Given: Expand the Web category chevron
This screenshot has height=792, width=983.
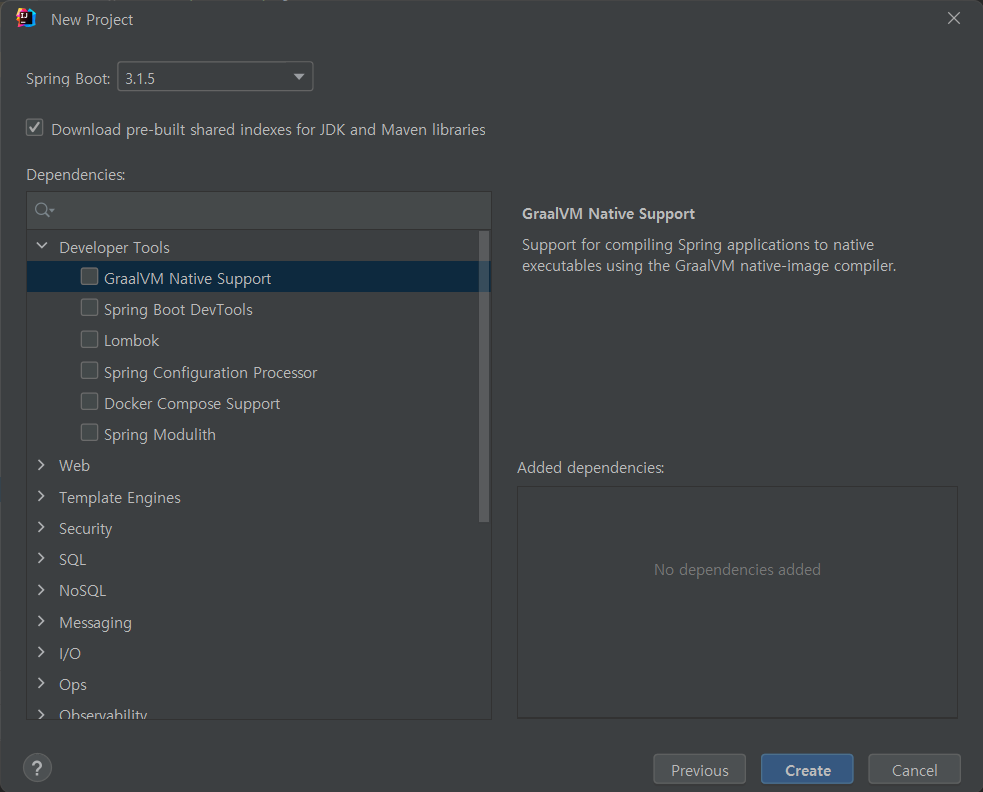Looking at the screenshot, I should 41,465.
